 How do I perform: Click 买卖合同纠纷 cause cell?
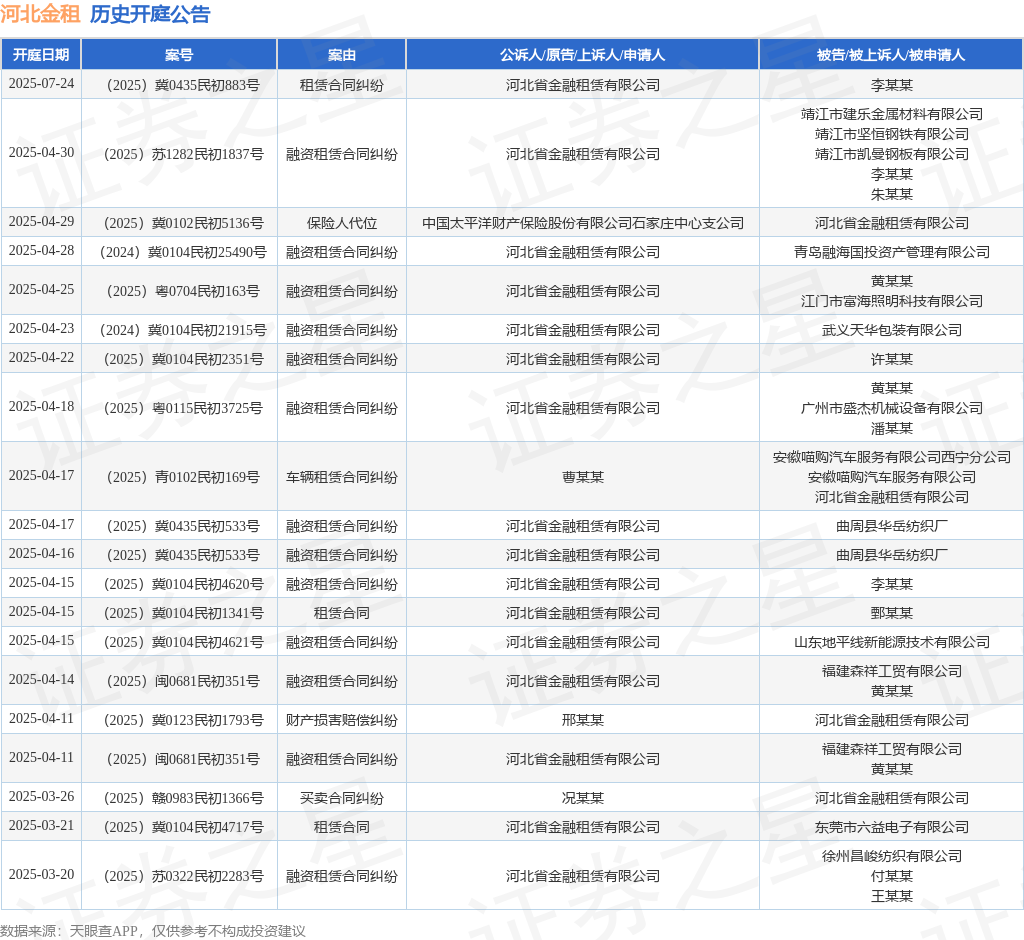[x=342, y=798]
